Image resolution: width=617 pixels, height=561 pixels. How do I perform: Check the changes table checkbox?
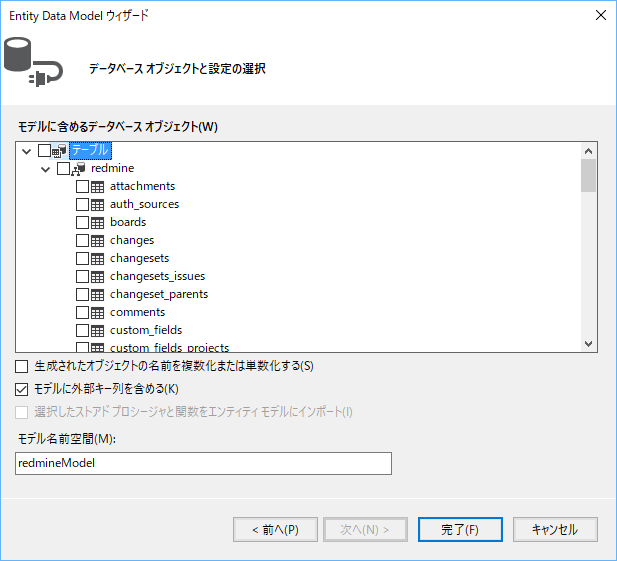click(x=82, y=240)
